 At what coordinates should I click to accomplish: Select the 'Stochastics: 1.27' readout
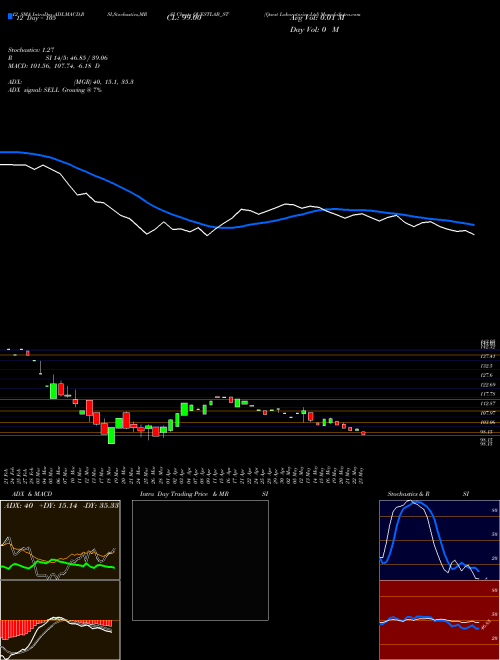coord(31,50)
